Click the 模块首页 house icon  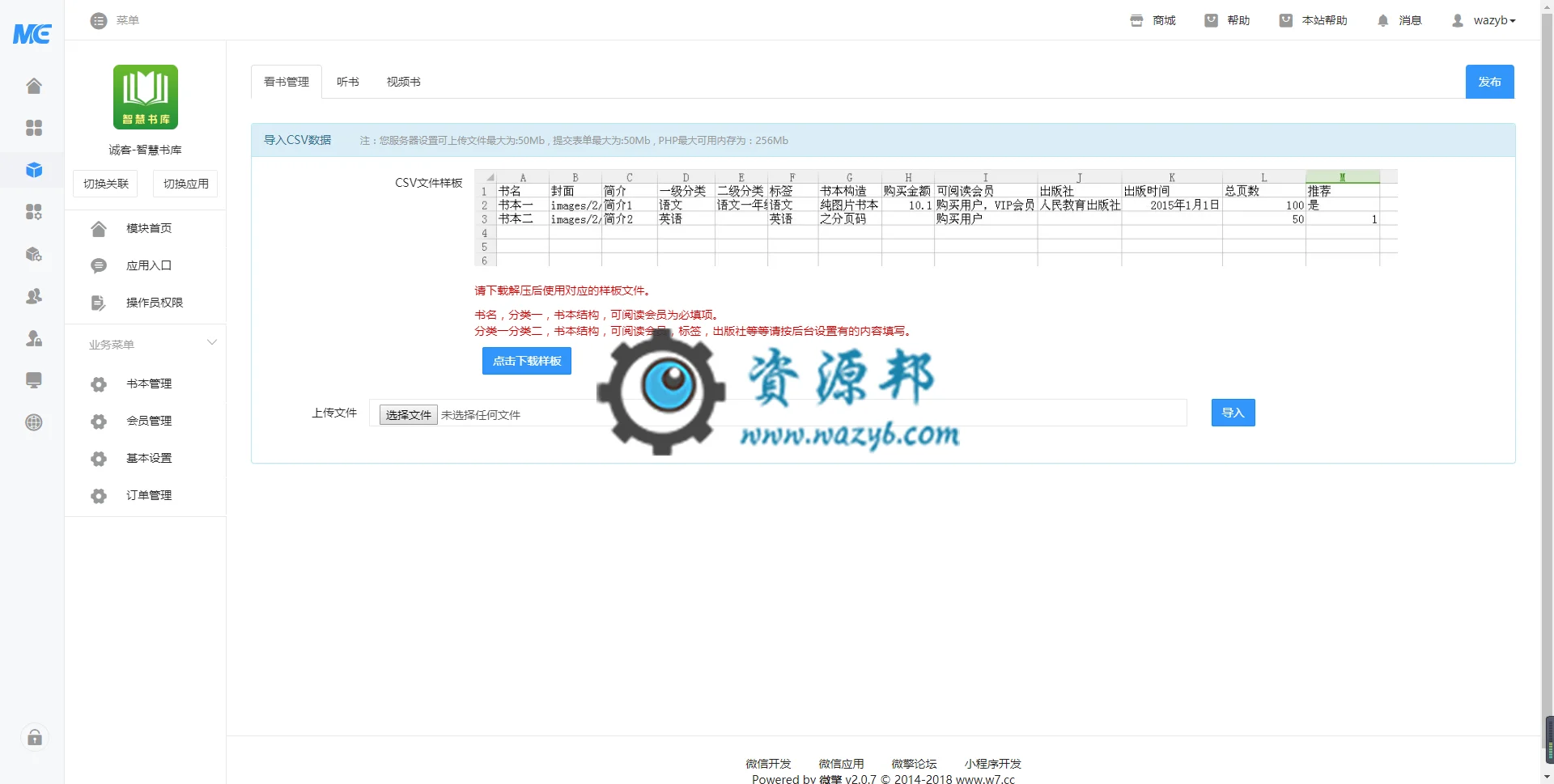point(99,229)
